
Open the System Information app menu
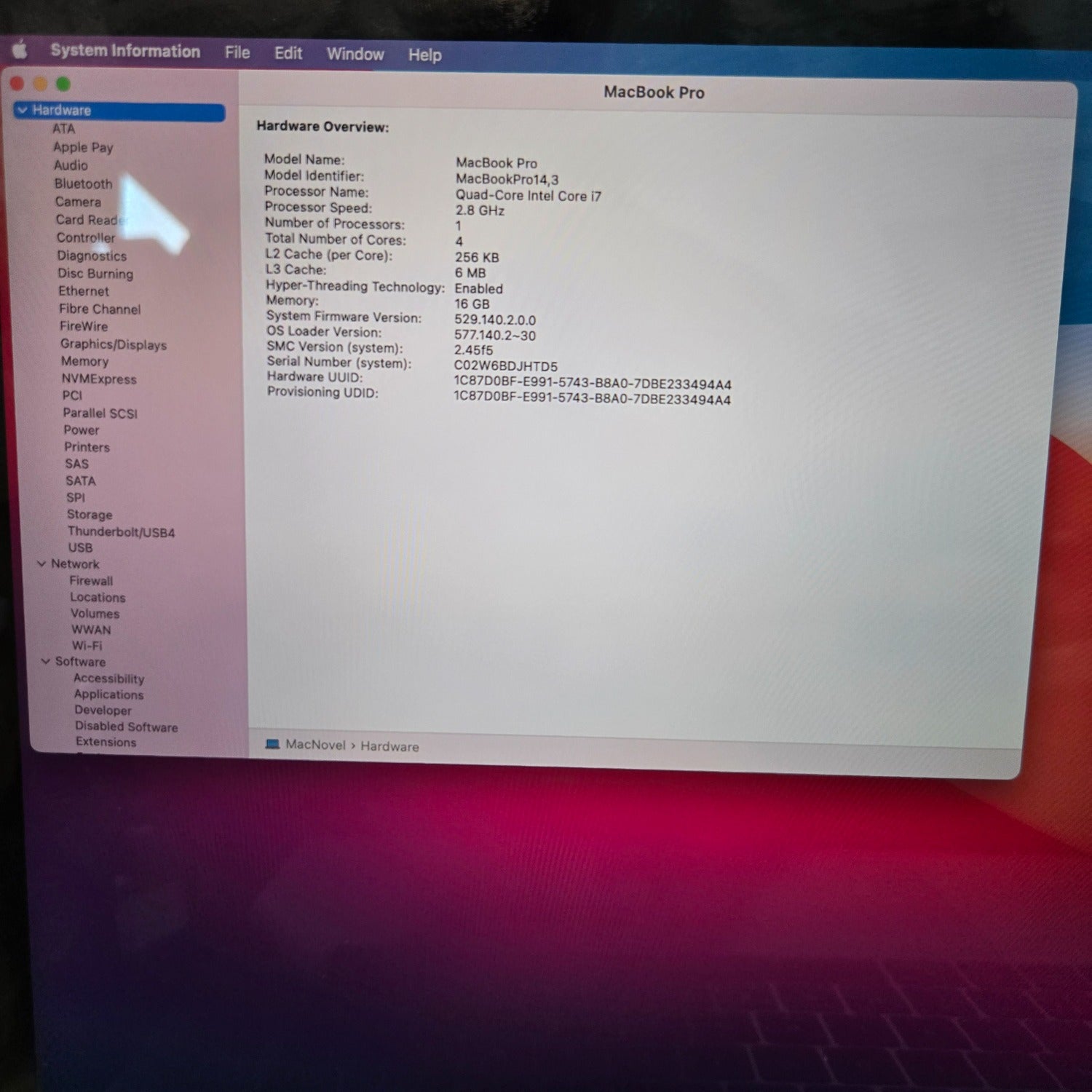click(125, 51)
